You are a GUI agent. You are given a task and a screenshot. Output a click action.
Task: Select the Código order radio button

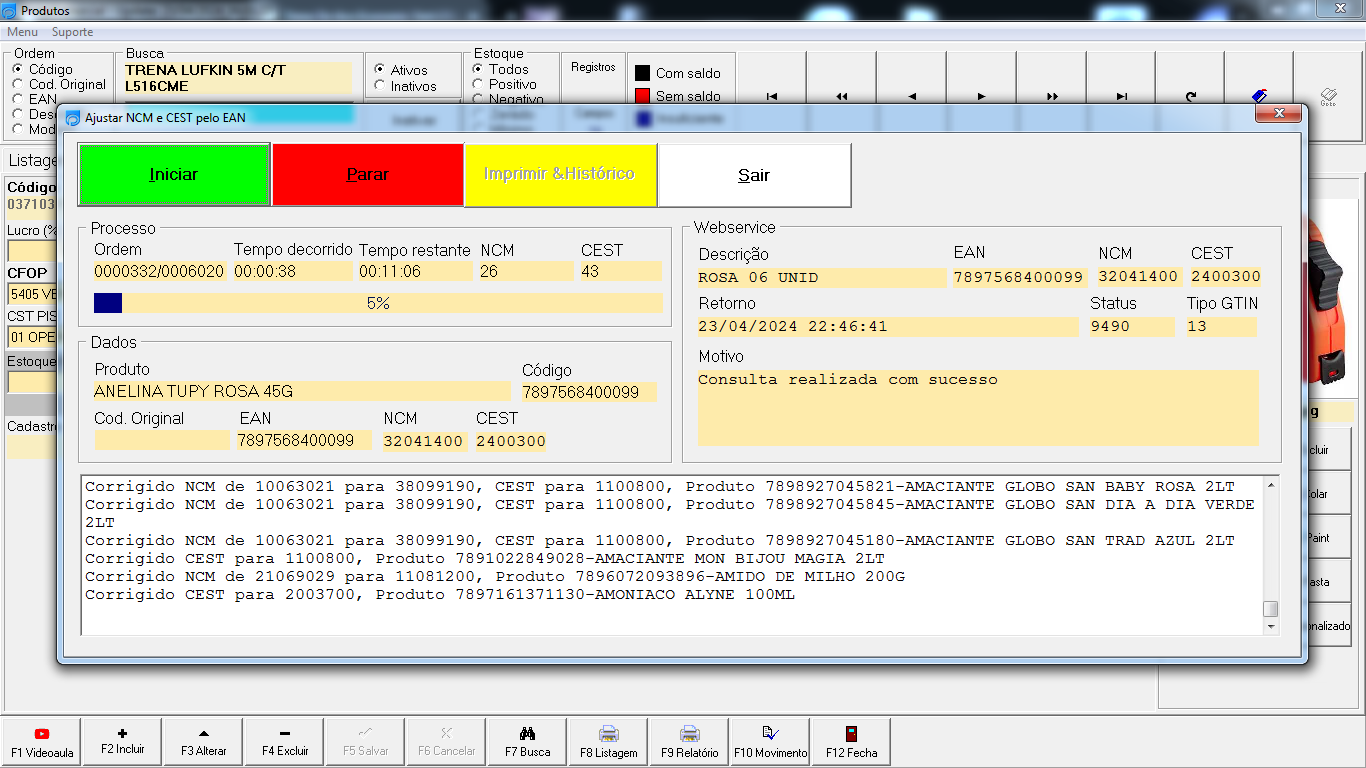click(17, 70)
